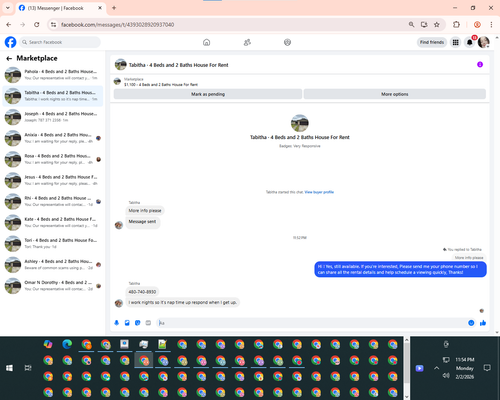Open Jesus conversation in list
Screen dimensions: 500x400
pos(53,180)
